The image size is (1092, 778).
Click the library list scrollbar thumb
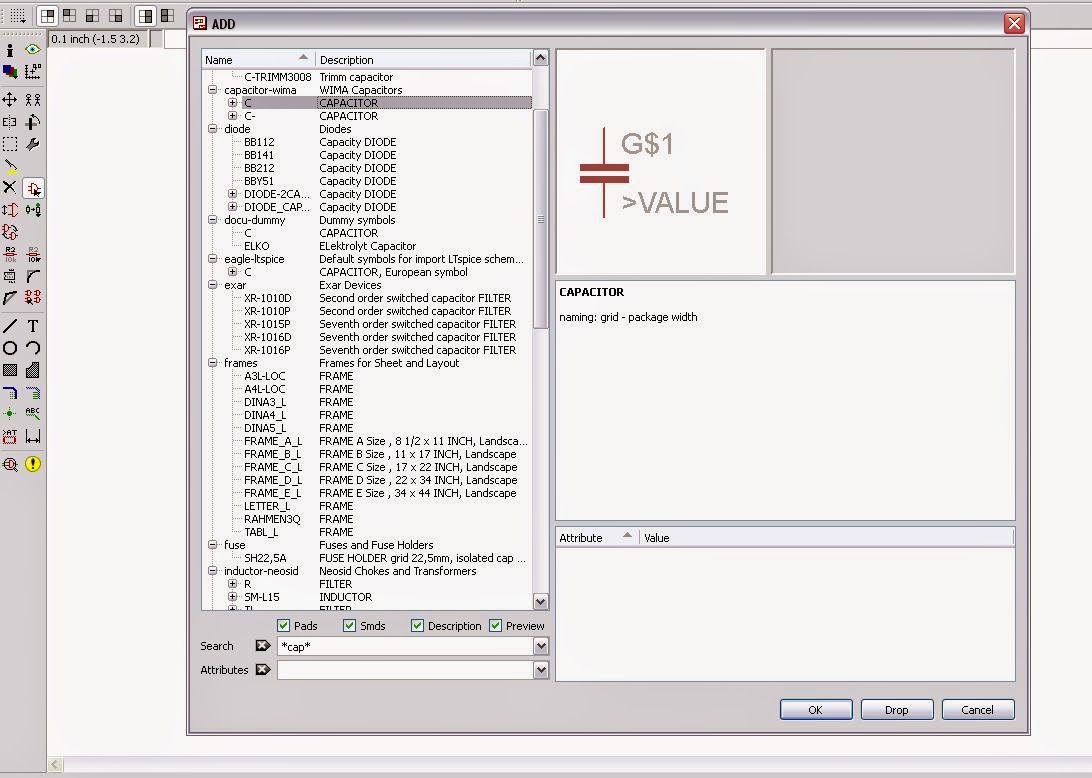[x=540, y=219]
